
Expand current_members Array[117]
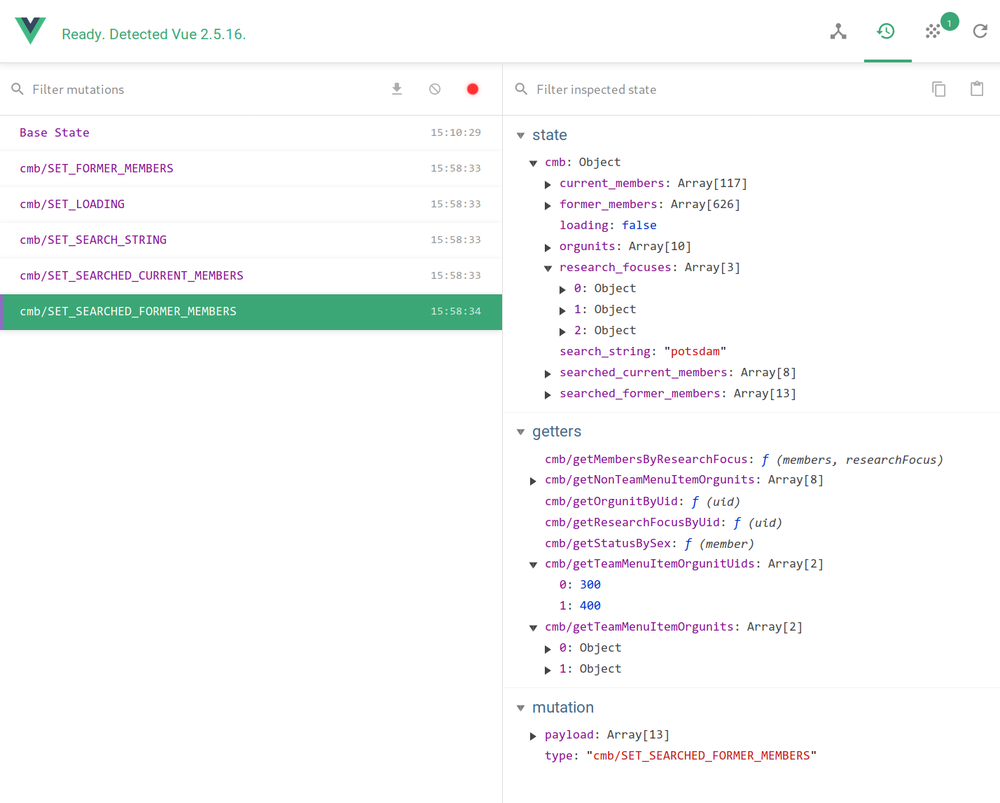(548, 184)
